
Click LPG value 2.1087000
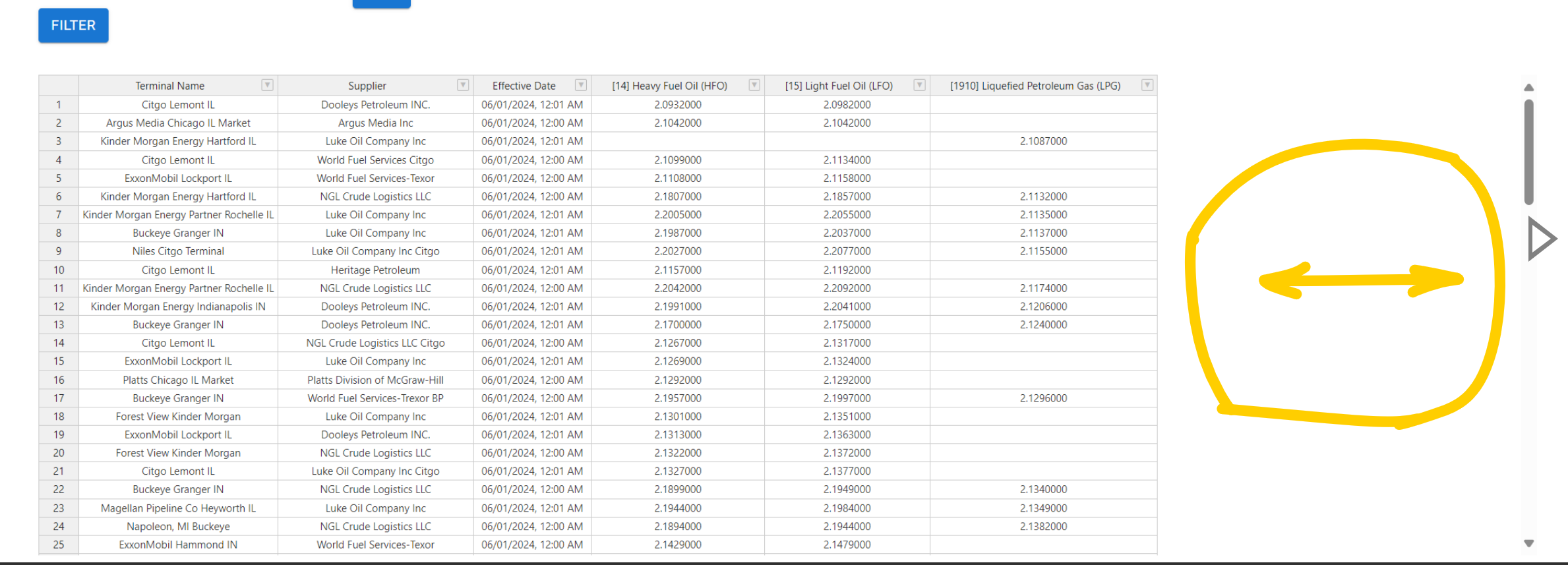coord(1043,141)
